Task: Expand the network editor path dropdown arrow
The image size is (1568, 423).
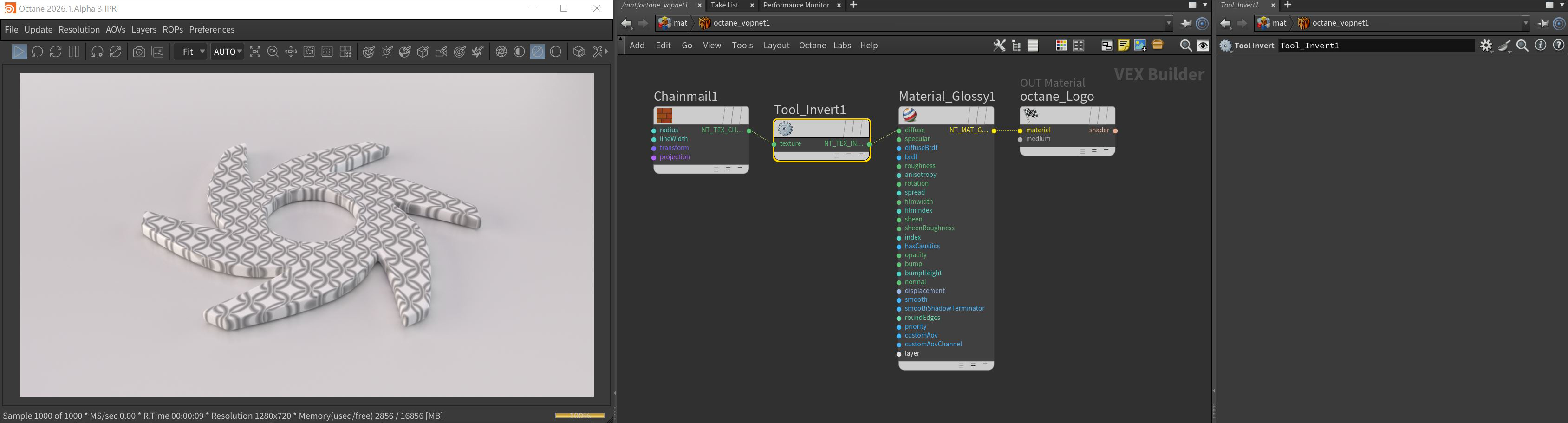Action: coord(1168,24)
